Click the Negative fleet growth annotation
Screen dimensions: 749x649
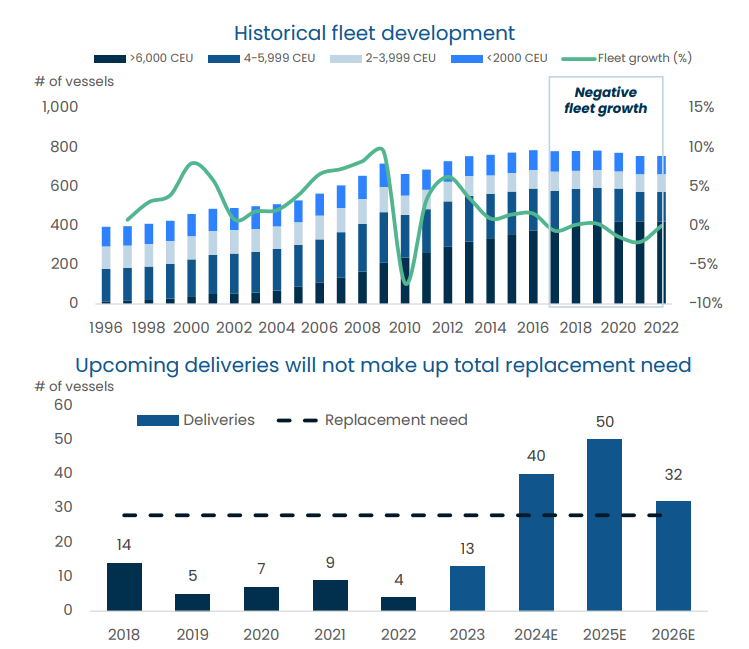pos(605,100)
